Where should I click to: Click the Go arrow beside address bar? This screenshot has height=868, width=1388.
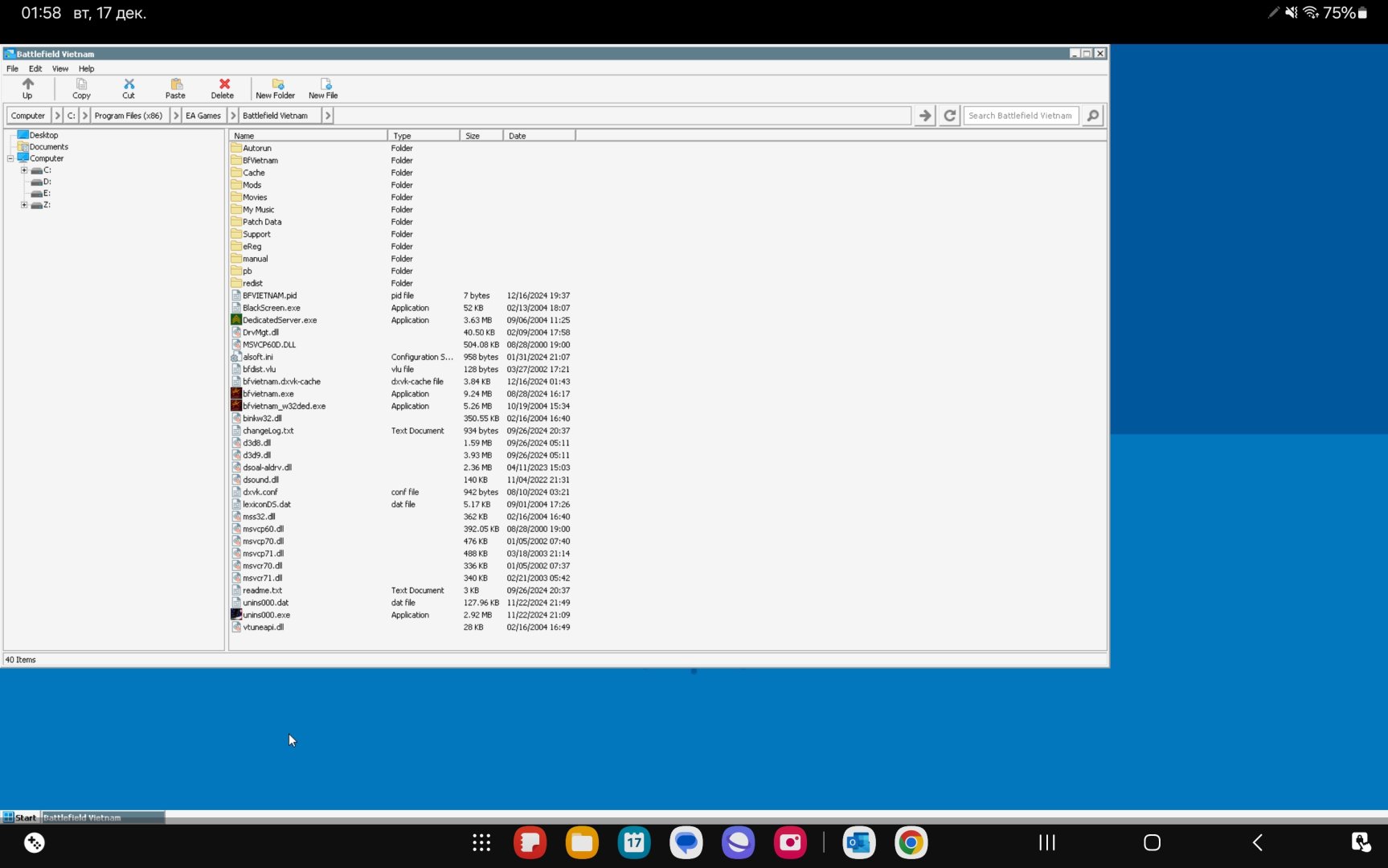click(x=924, y=116)
